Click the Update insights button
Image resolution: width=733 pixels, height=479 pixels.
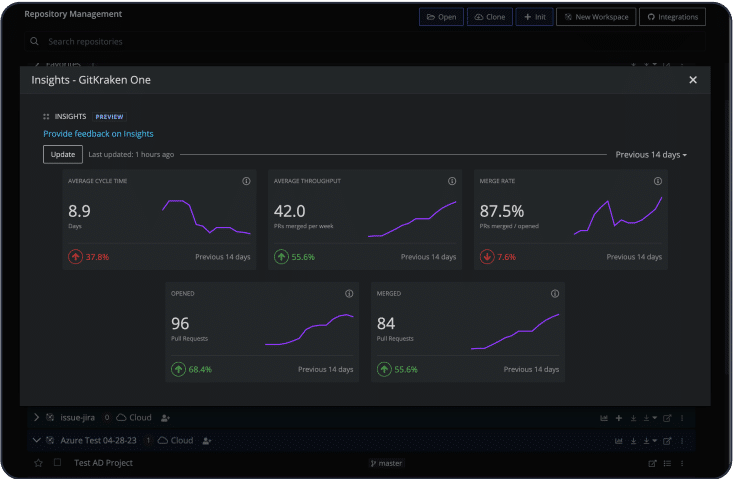coord(63,154)
